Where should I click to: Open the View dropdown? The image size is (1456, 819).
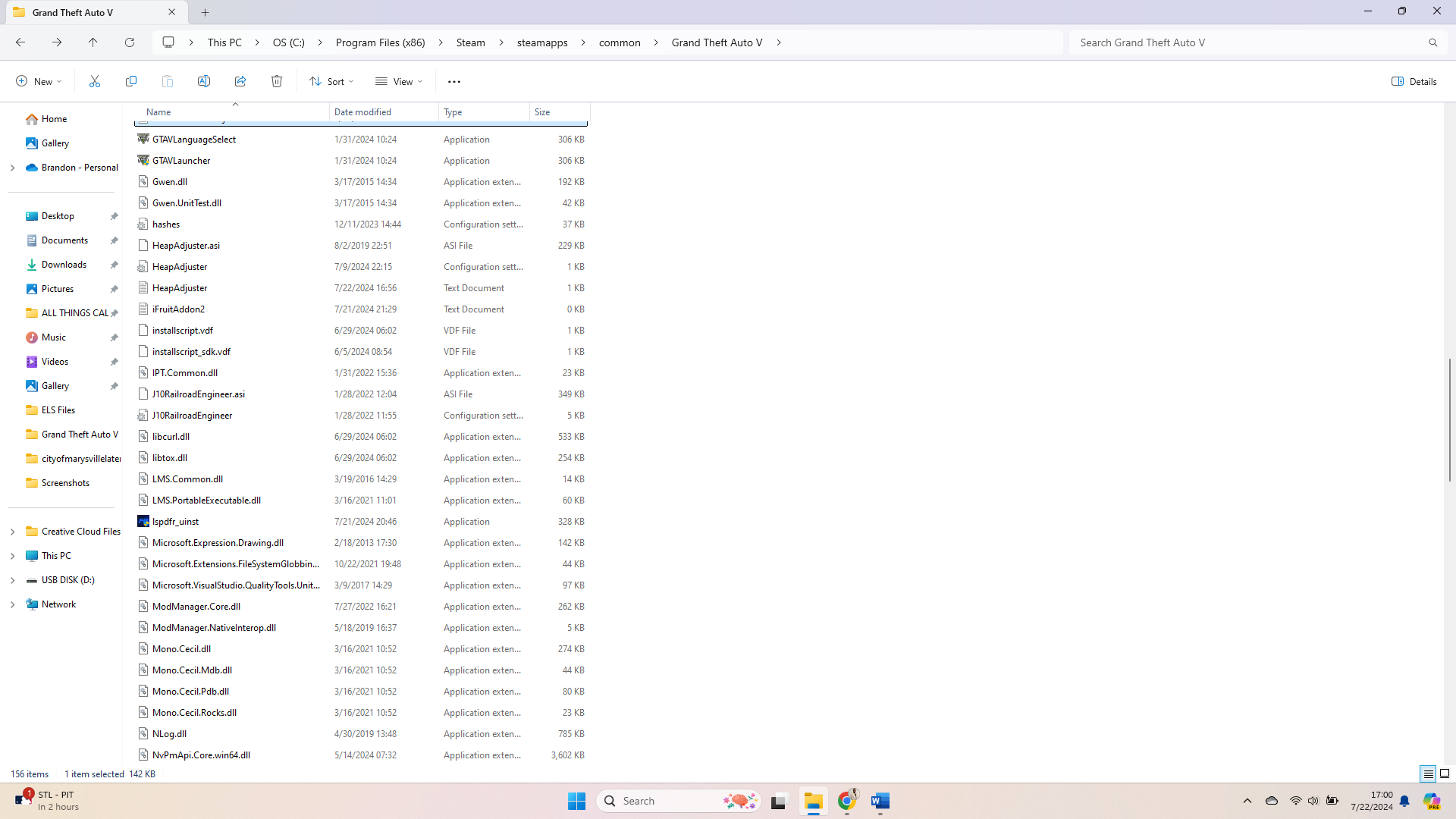coord(399,81)
